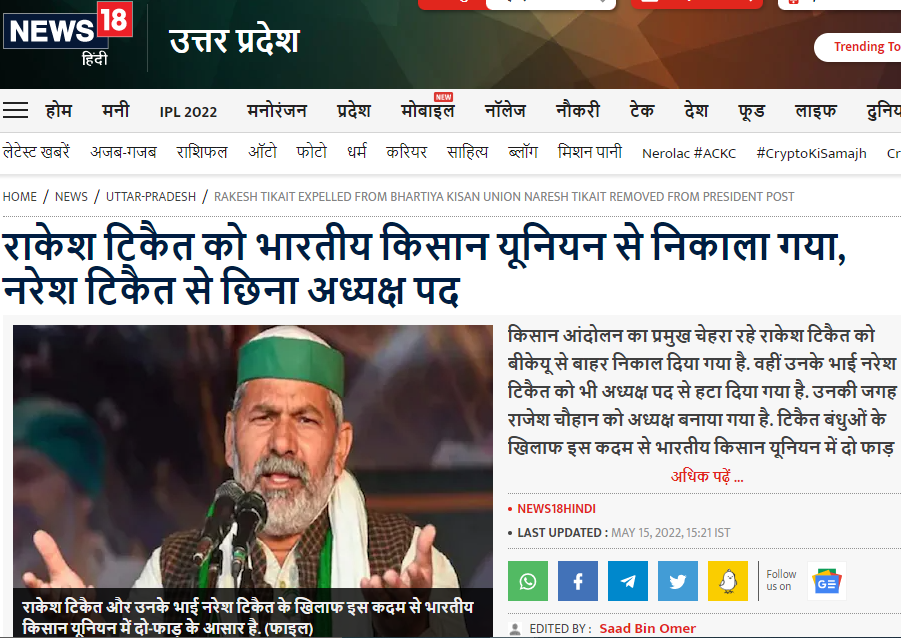Screen dimensions: 901x638
Task: Open the नौकरी navigation tab
Action: (x=577, y=110)
